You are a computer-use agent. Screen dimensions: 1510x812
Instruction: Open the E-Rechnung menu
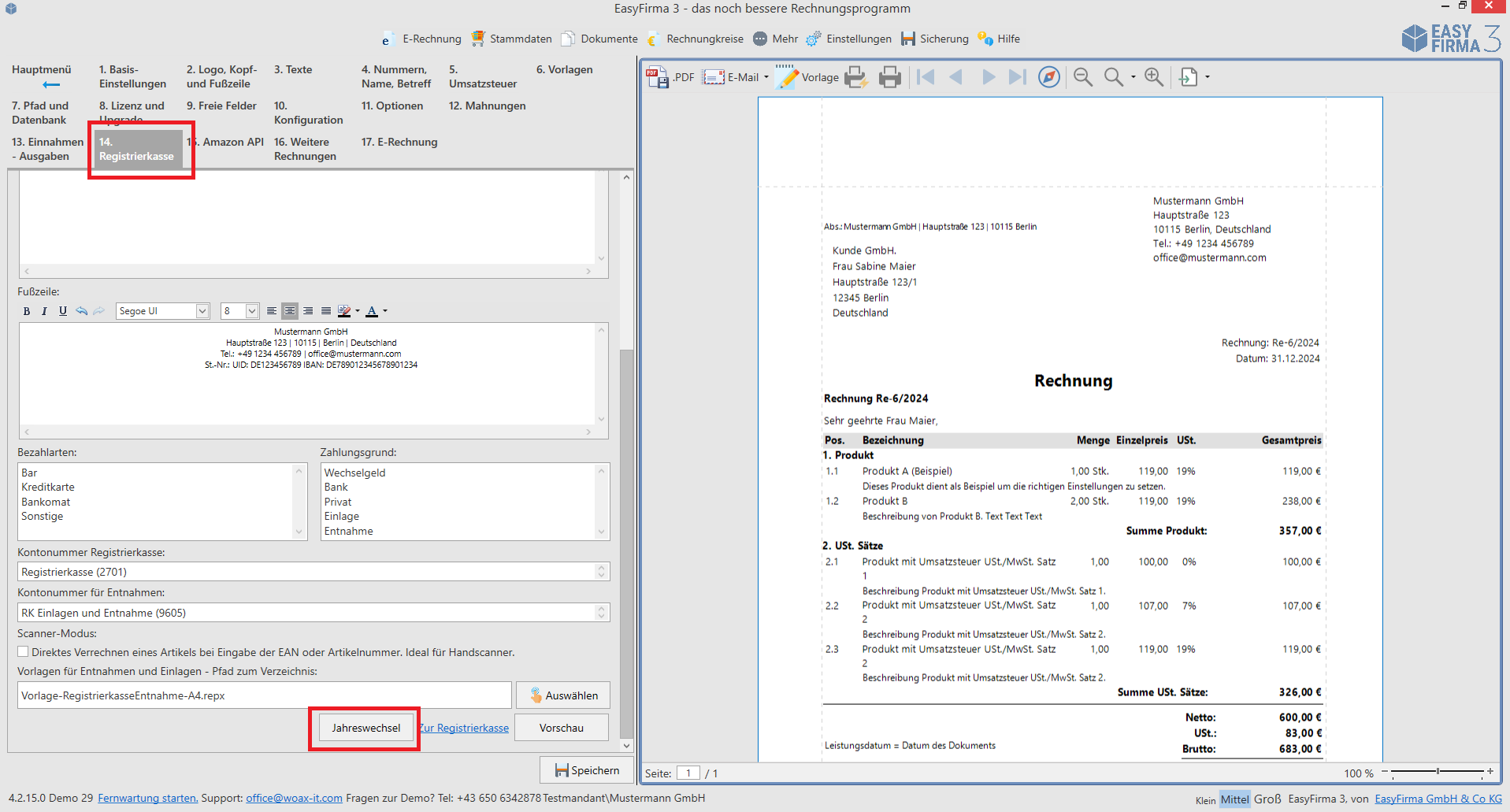[421, 39]
